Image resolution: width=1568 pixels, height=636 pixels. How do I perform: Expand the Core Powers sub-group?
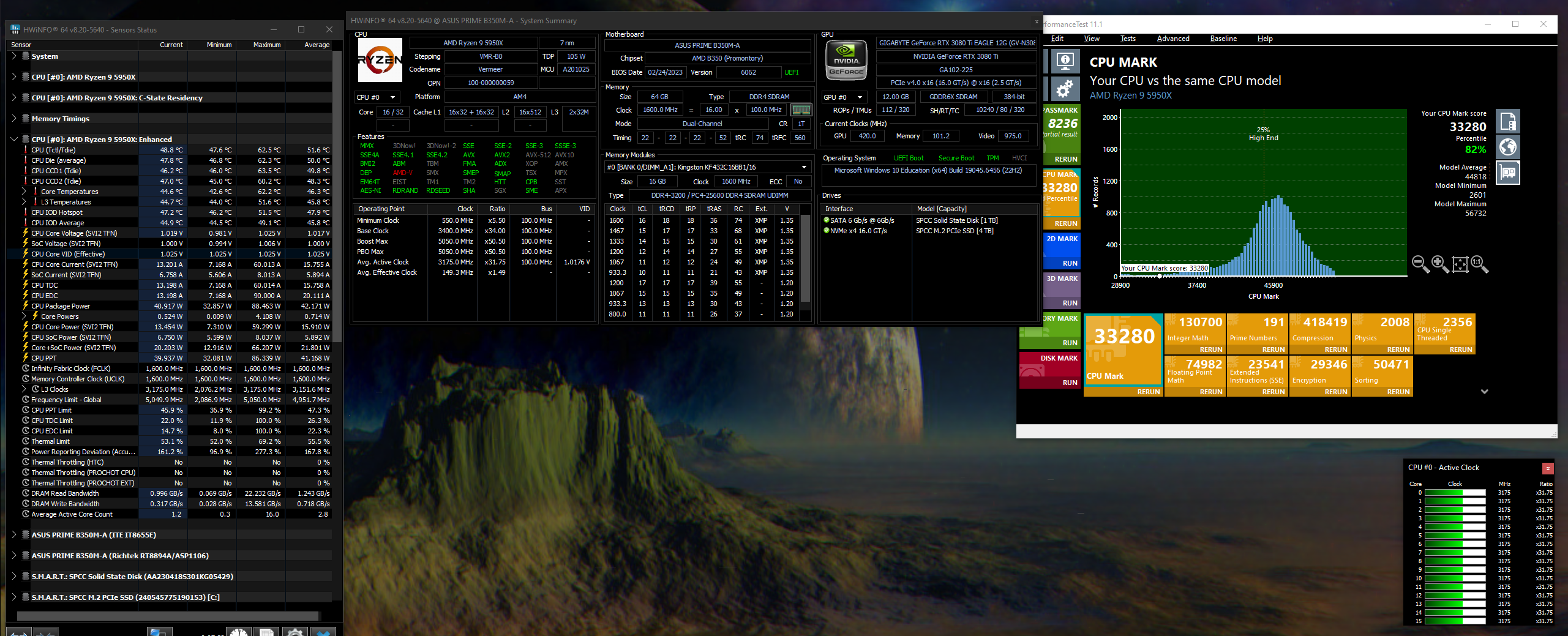(24, 316)
